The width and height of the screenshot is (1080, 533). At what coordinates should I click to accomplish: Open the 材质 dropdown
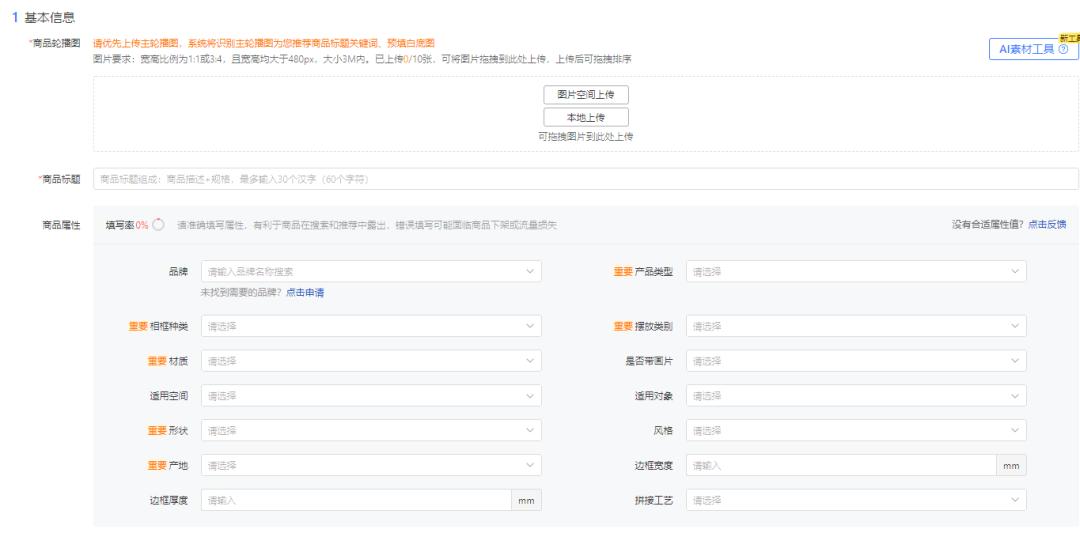pos(371,361)
